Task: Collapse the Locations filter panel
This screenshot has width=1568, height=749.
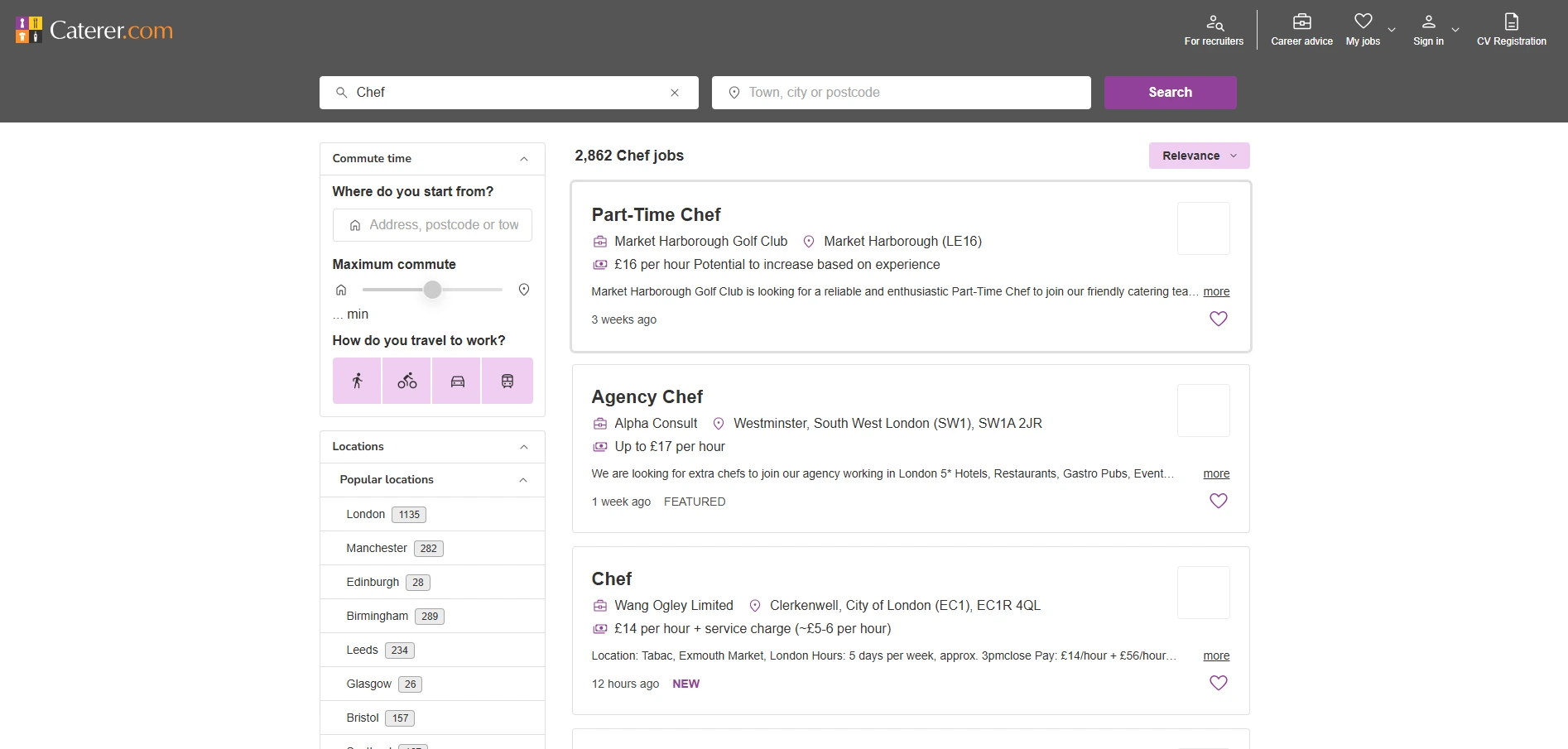Action: pos(524,447)
